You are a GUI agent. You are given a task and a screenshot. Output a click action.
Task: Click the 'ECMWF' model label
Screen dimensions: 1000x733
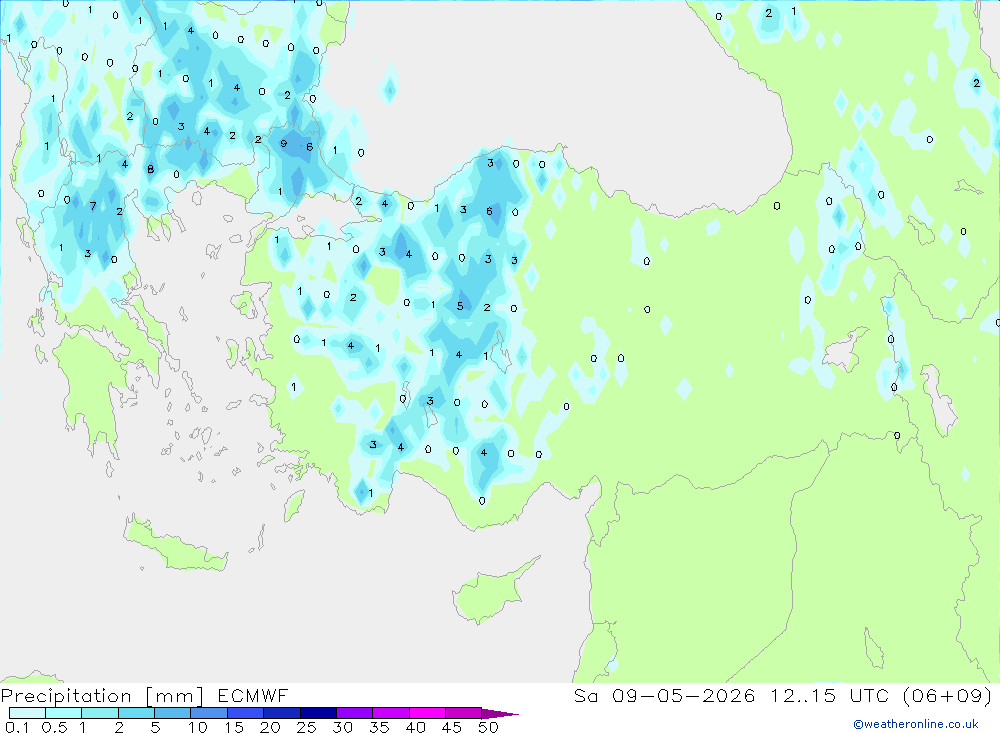coord(253,695)
